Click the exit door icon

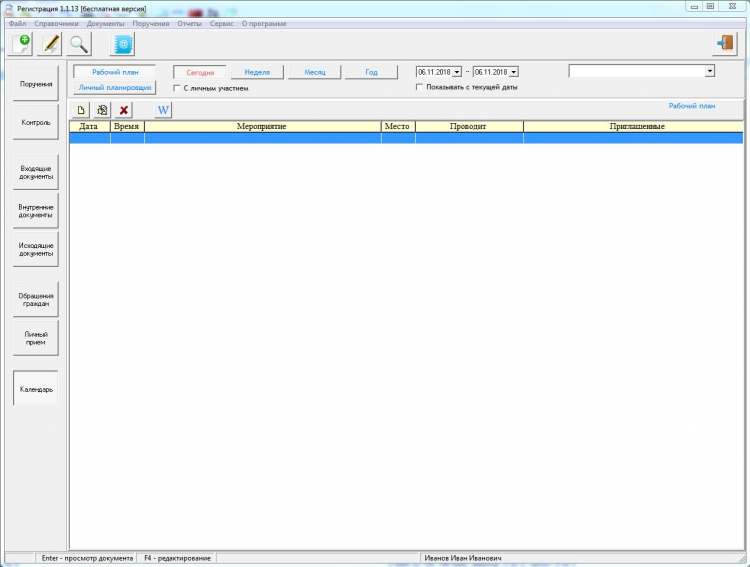pos(726,44)
